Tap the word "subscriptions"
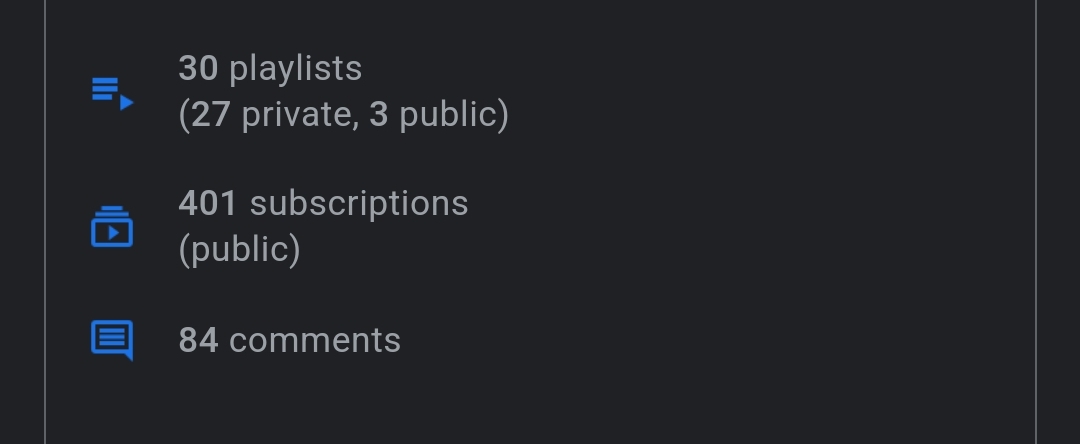Viewport: 1080px width, 444px height. [x=358, y=203]
